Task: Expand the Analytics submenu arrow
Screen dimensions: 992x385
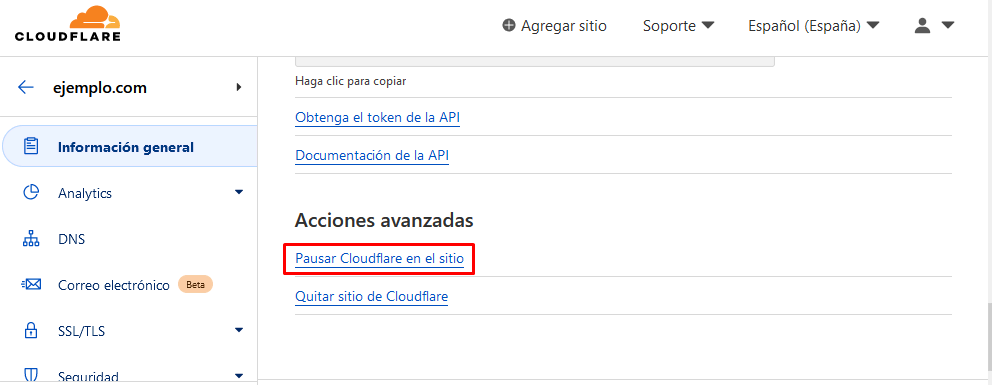Action: point(239,192)
